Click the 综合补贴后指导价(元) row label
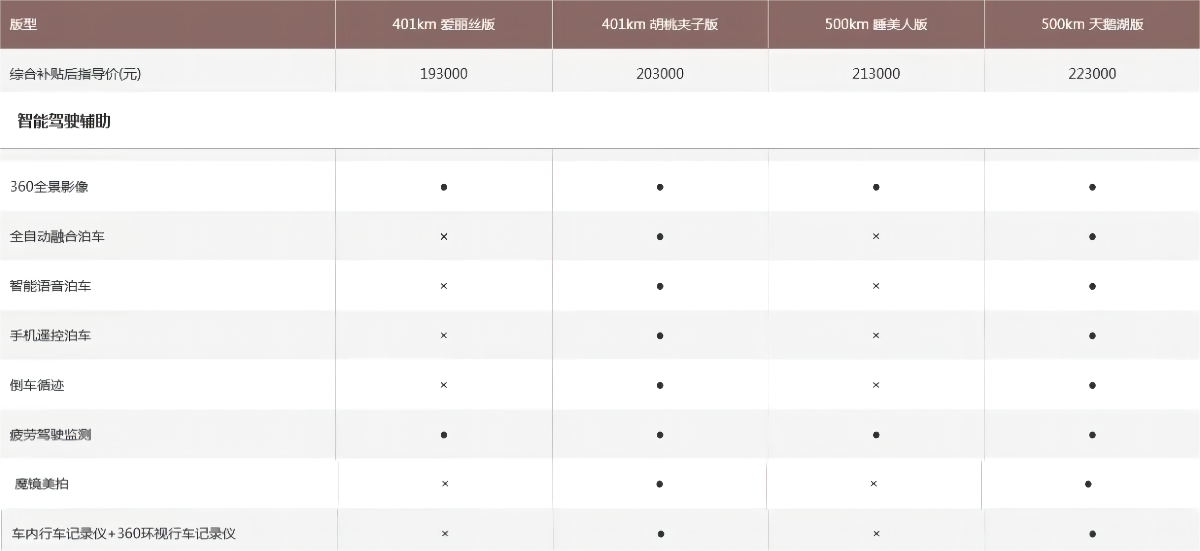The width and height of the screenshot is (1200, 551). [75, 74]
